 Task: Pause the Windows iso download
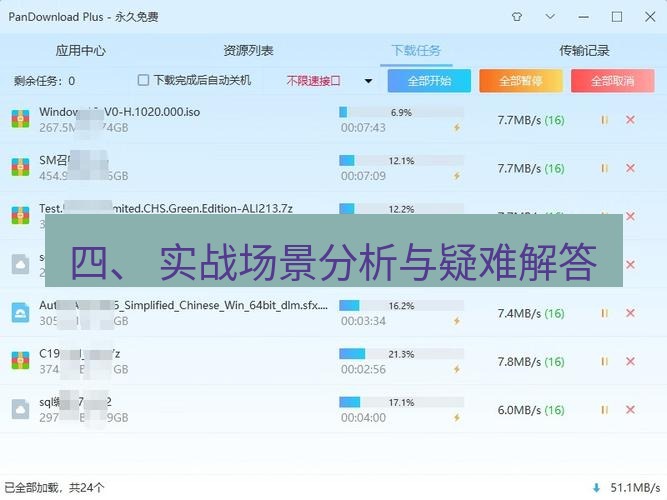(604, 120)
